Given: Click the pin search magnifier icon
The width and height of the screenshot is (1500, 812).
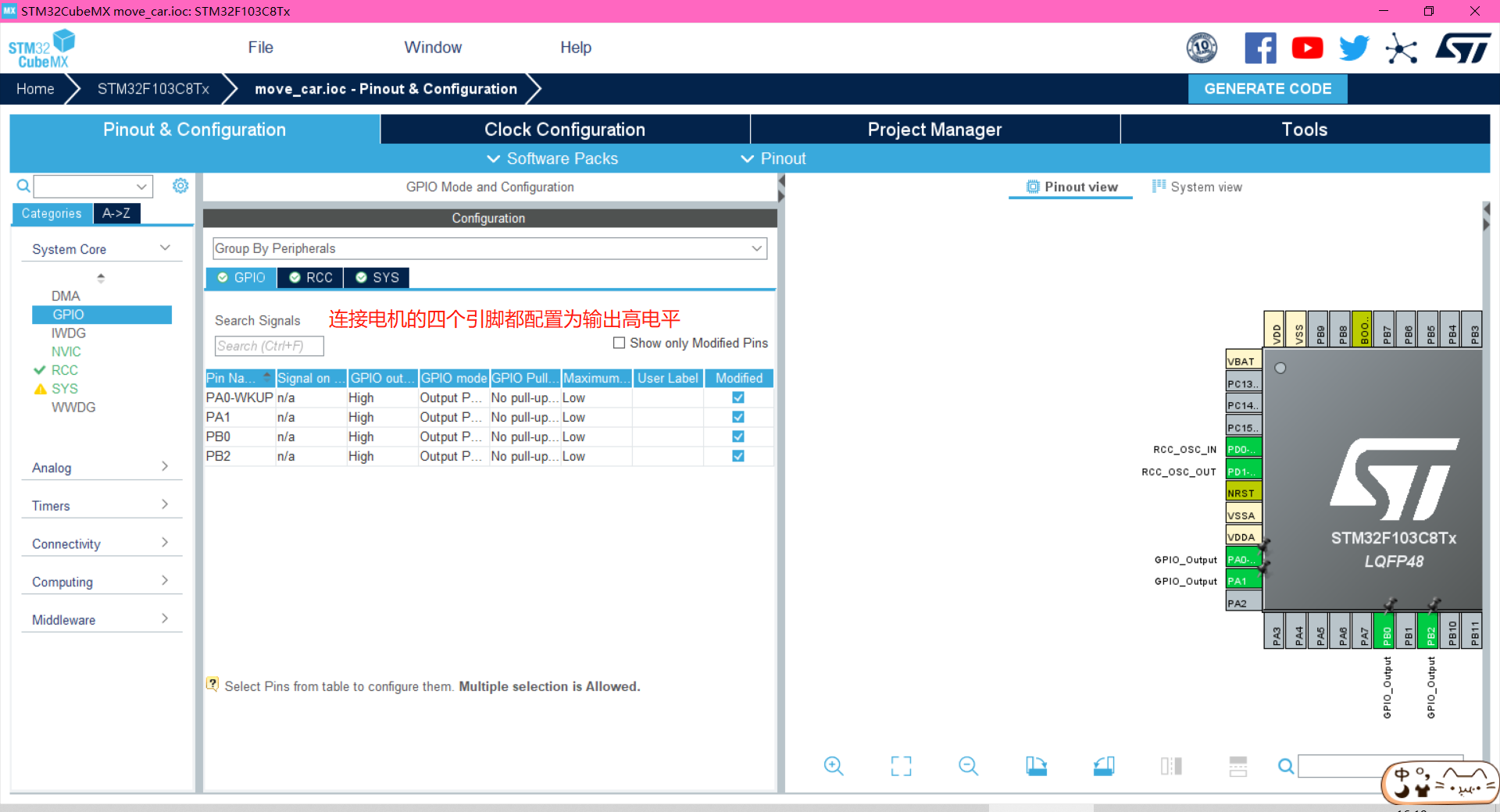Looking at the screenshot, I should click(x=1285, y=766).
